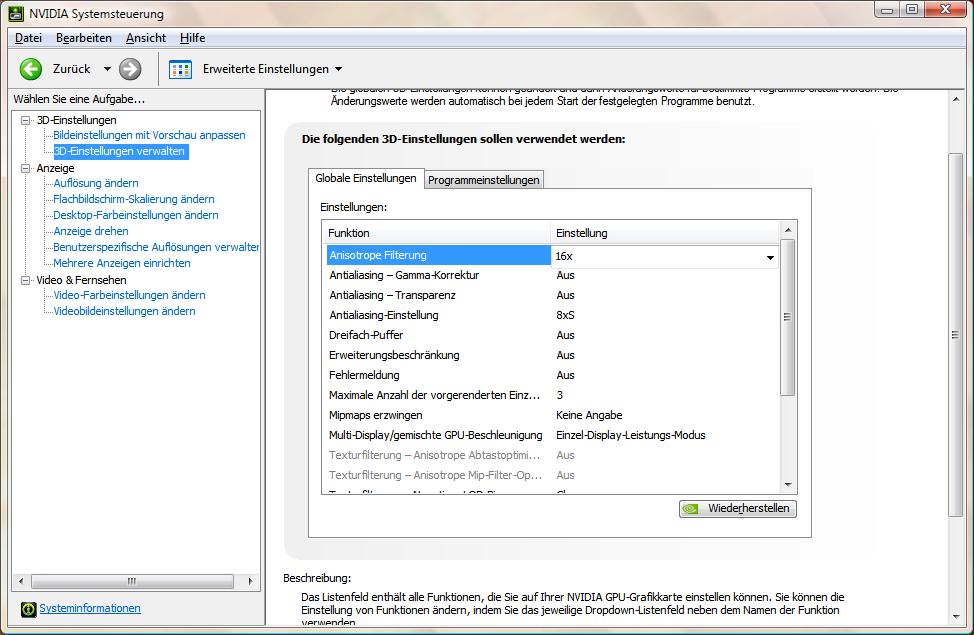Viewport: 974px width, 635px height.
Task: Open the back history dropdown arrow
Action: point(107,69)
